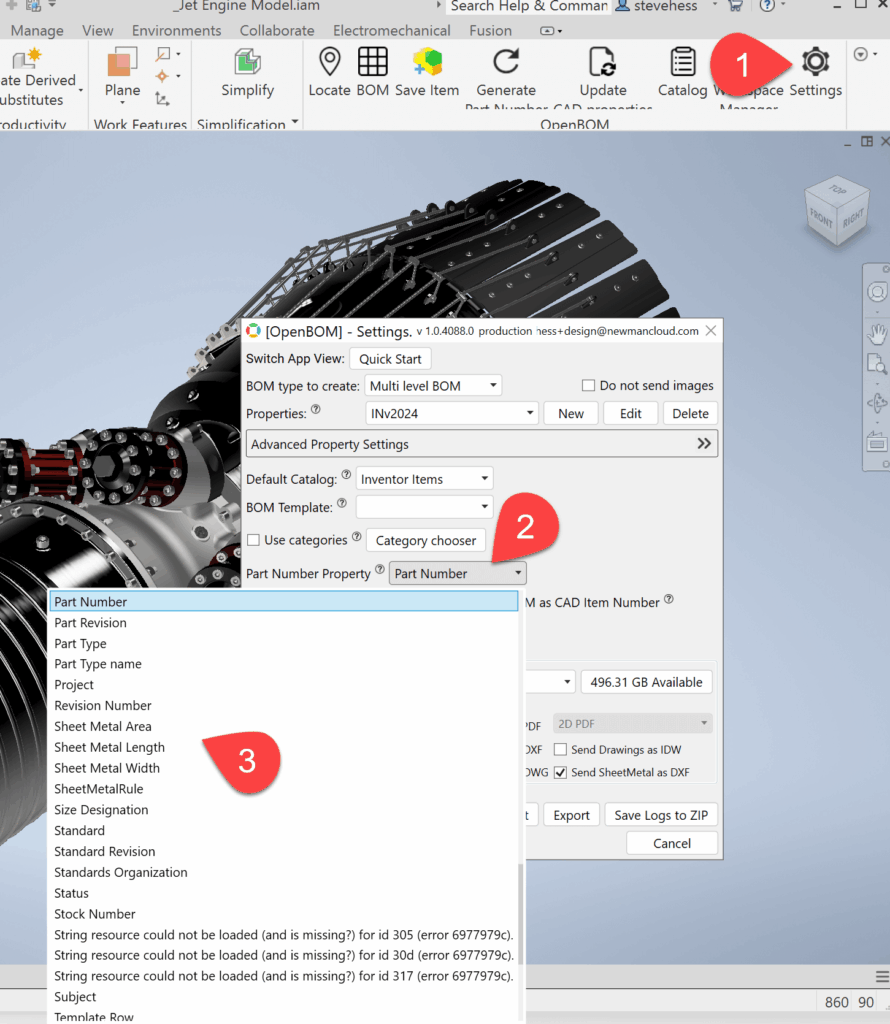Click the Derived Substitutes icon

pos(27,58)
